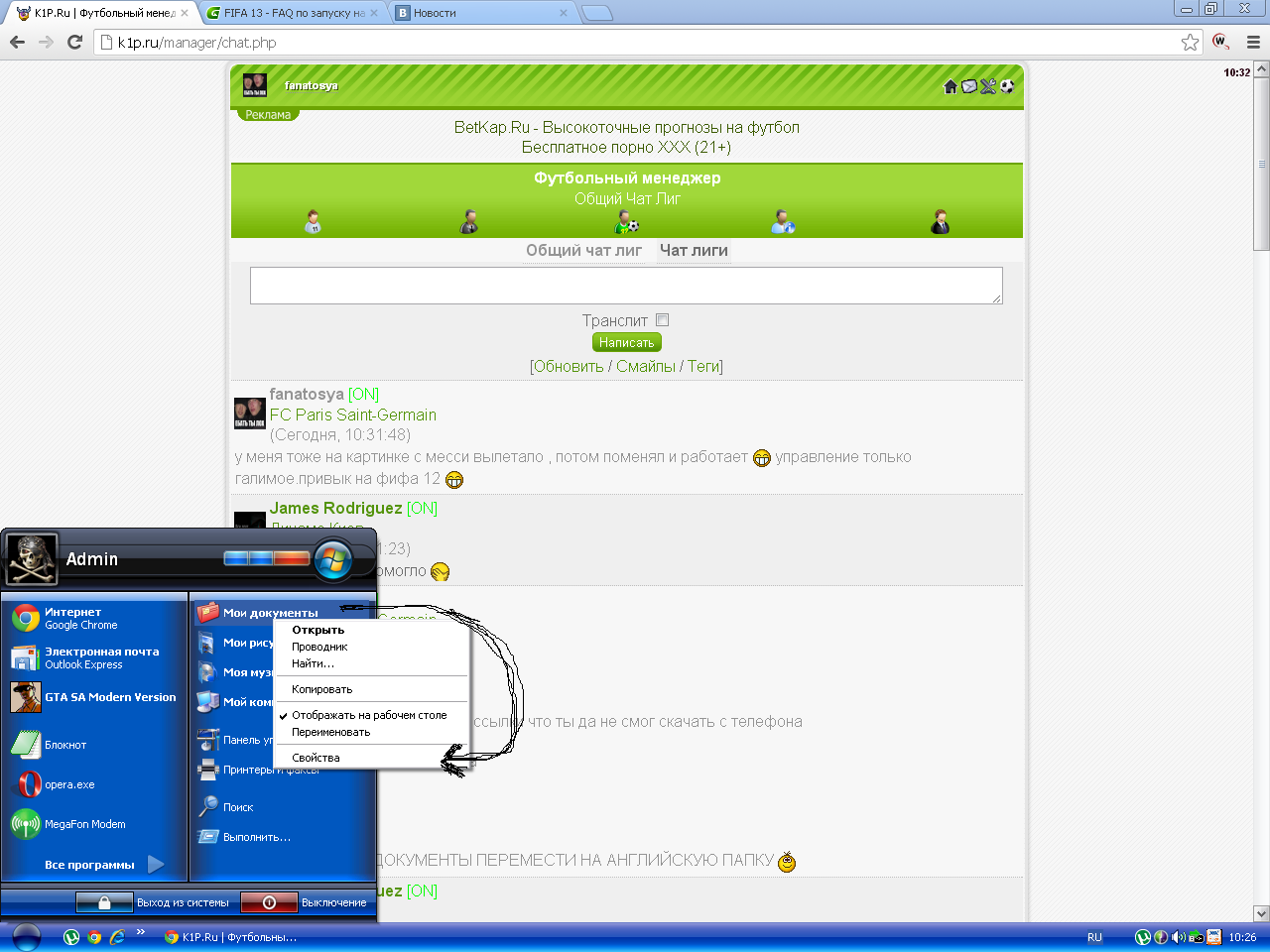Expand Все программы arrow
Image resolution: width=1270 pixels, height=952 pixels.
click(156, 864)
